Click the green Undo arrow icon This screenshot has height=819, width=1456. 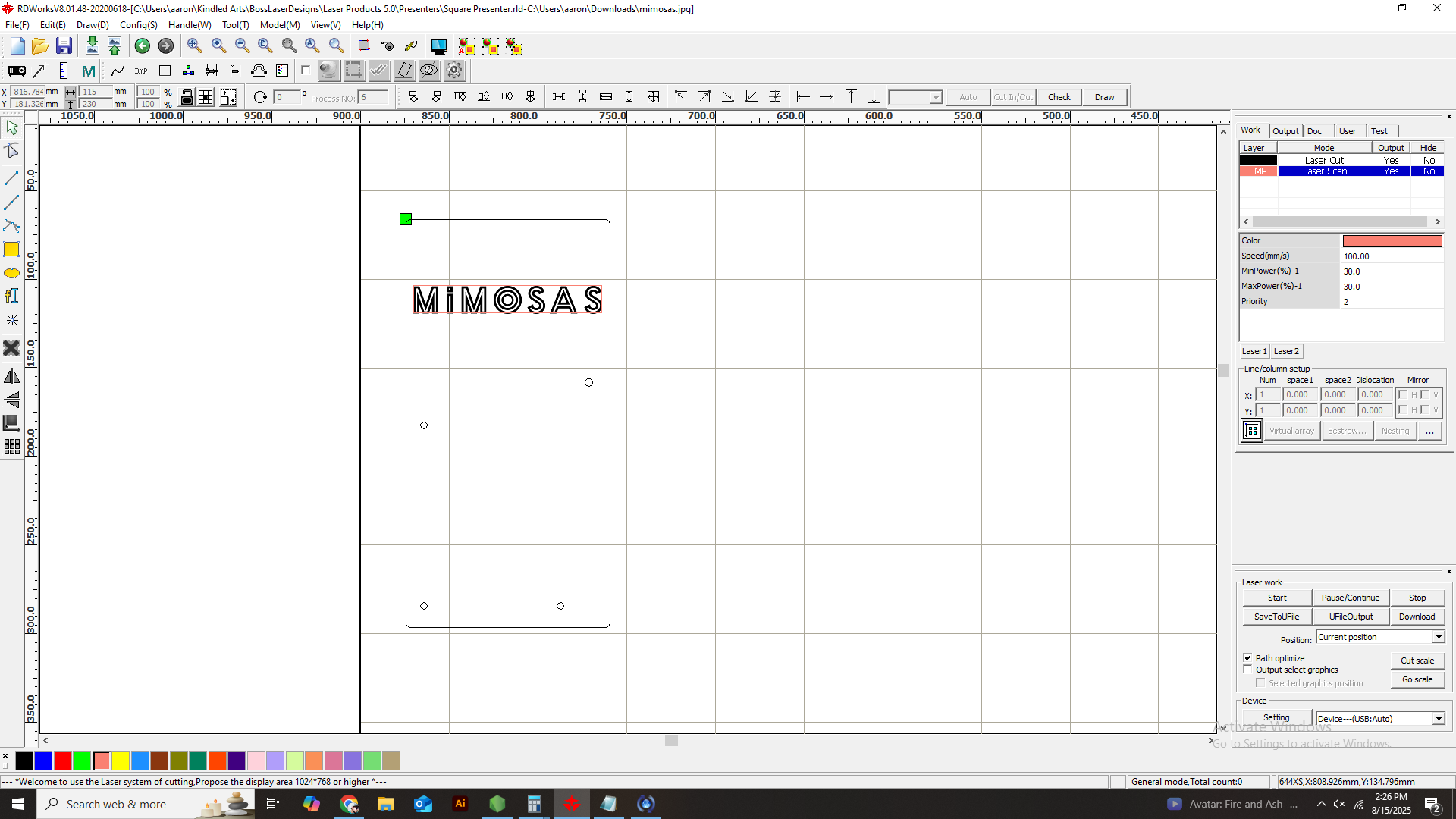142,46
